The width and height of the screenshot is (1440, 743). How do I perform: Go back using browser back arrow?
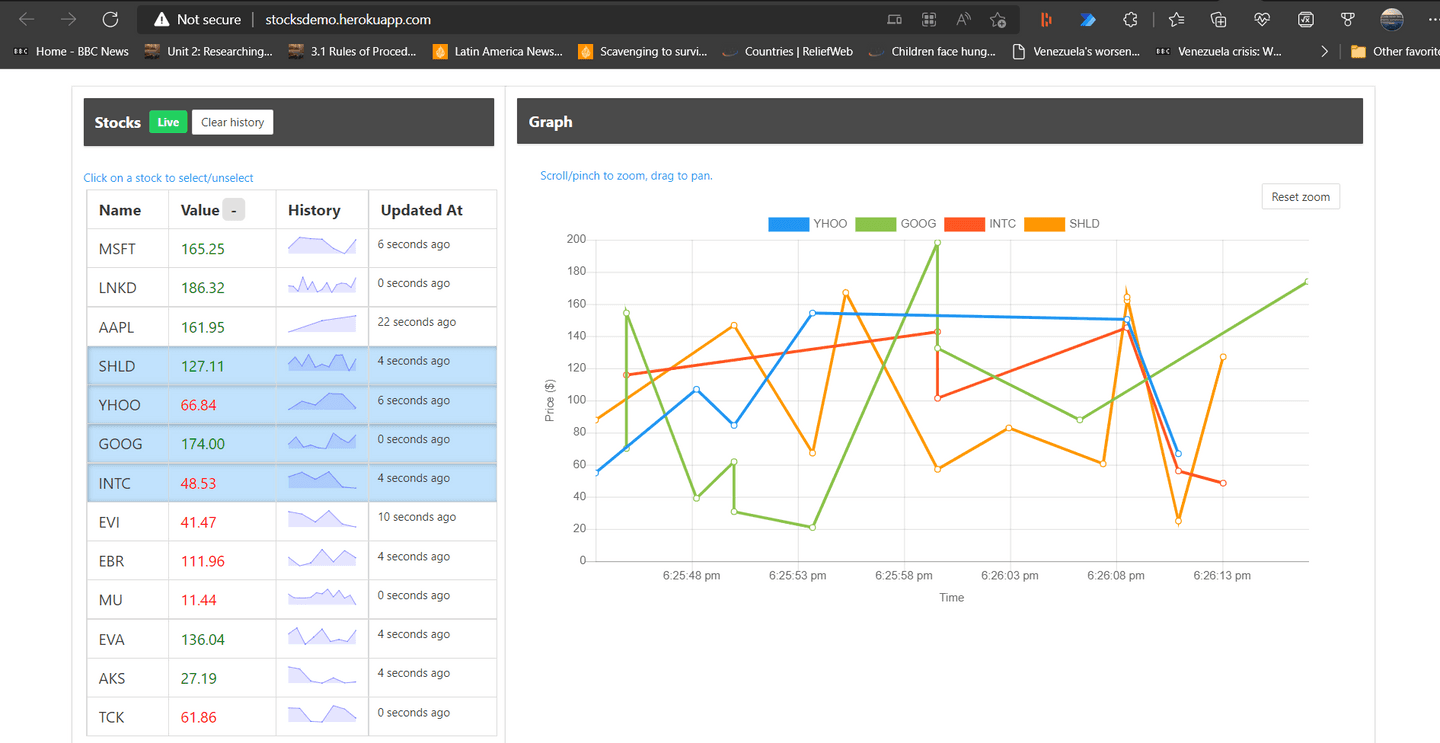point(27,19)
